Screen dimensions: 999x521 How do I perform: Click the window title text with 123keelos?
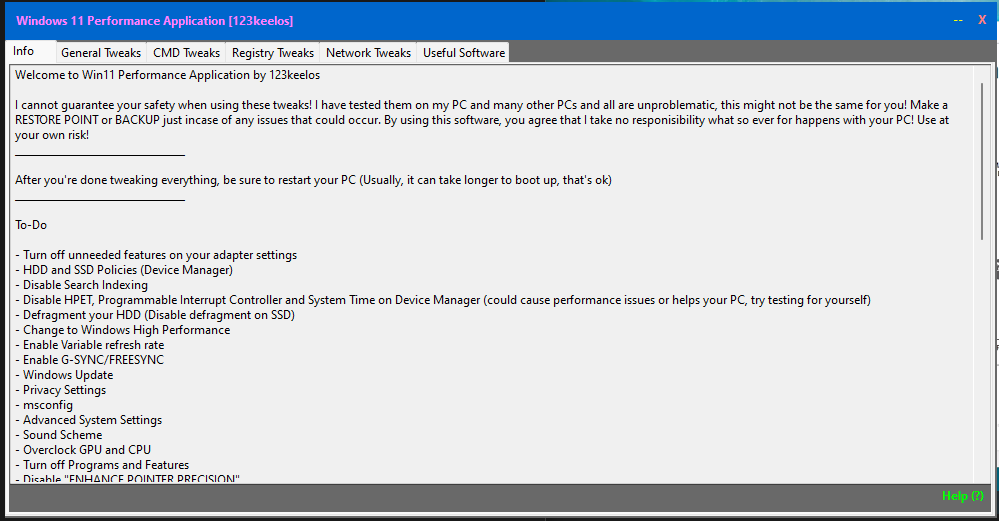click(x=155, y=20)
